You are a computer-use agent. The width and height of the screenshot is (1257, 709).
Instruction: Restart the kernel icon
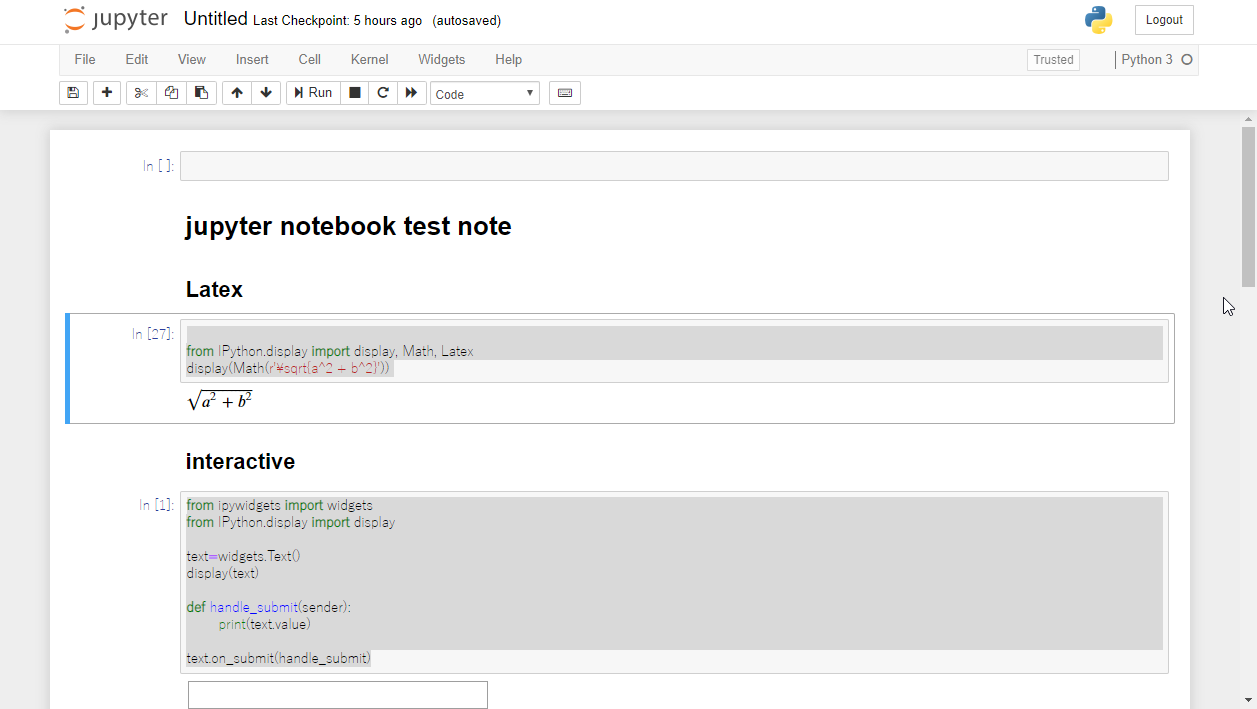[382, 93]
